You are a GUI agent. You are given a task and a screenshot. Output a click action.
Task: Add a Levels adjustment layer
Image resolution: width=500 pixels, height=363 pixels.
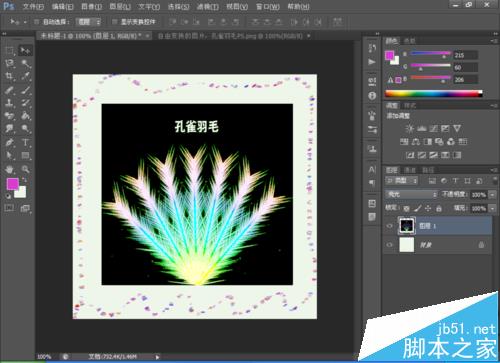pos(422,128)
